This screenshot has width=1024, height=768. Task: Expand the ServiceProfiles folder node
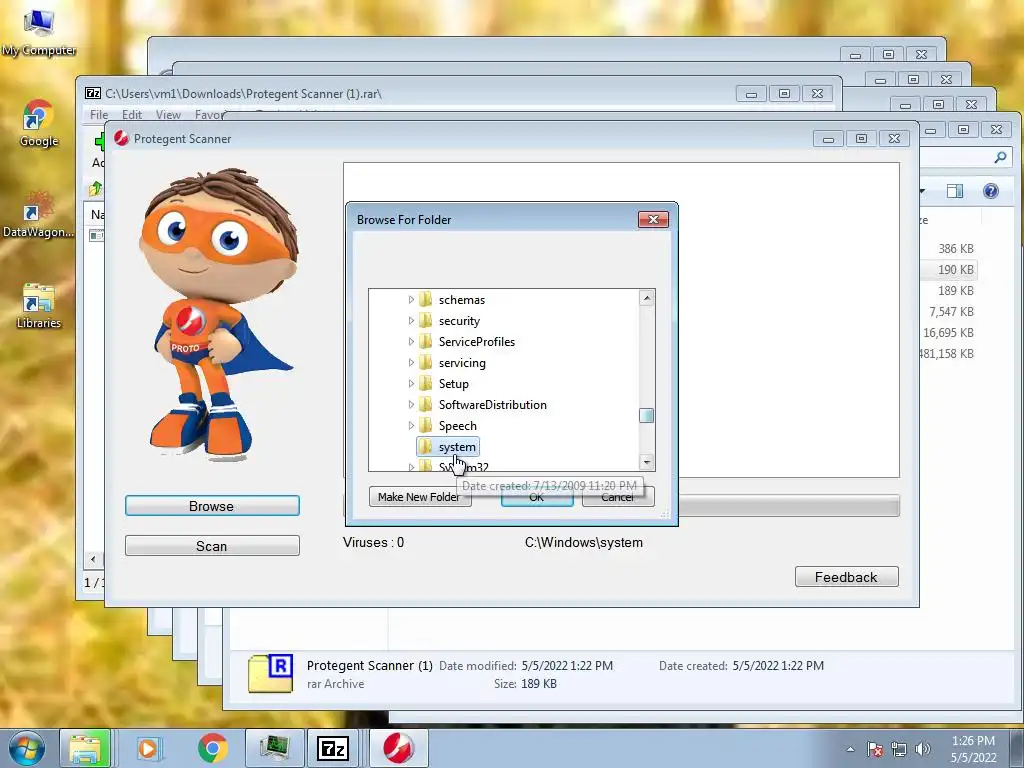pyautogui.click(x=411, y=342)
